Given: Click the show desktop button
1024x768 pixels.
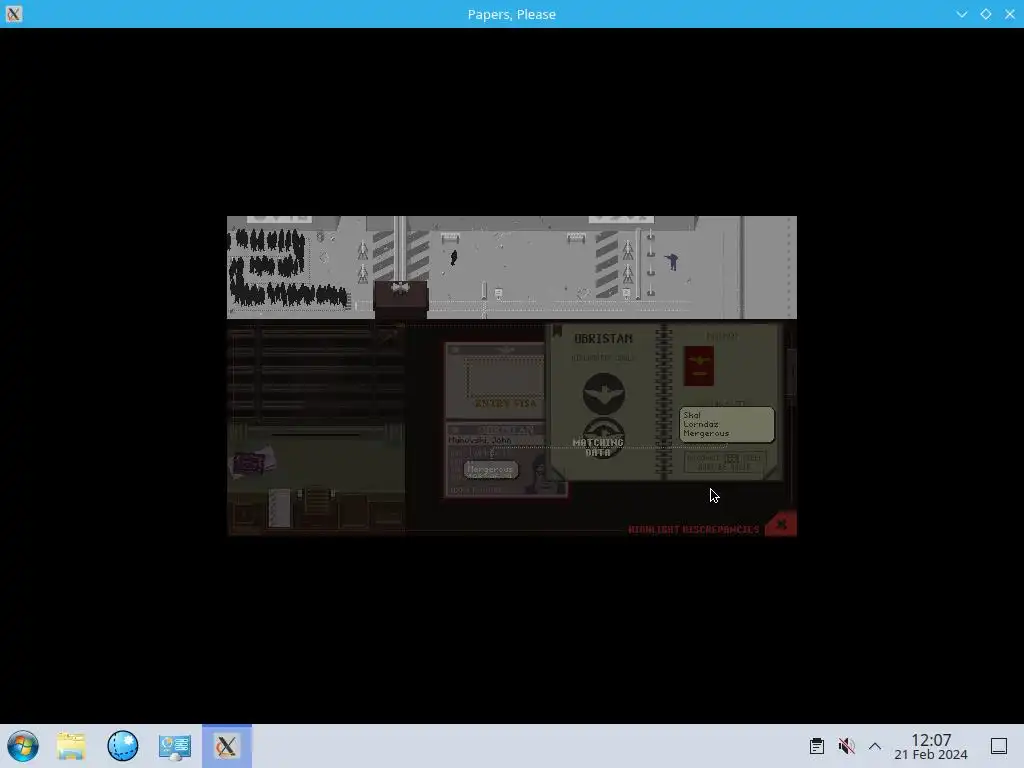Looking at the screenshot, I should point(999,746).
